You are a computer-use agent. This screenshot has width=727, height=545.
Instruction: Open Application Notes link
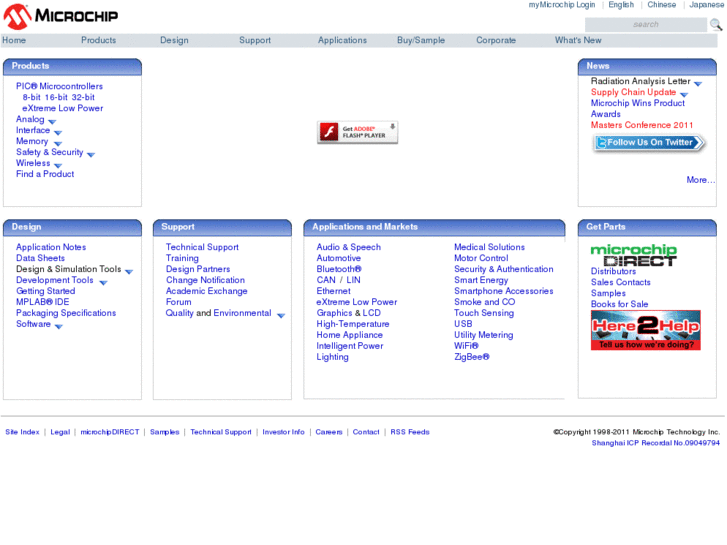[x=51, y=247]
